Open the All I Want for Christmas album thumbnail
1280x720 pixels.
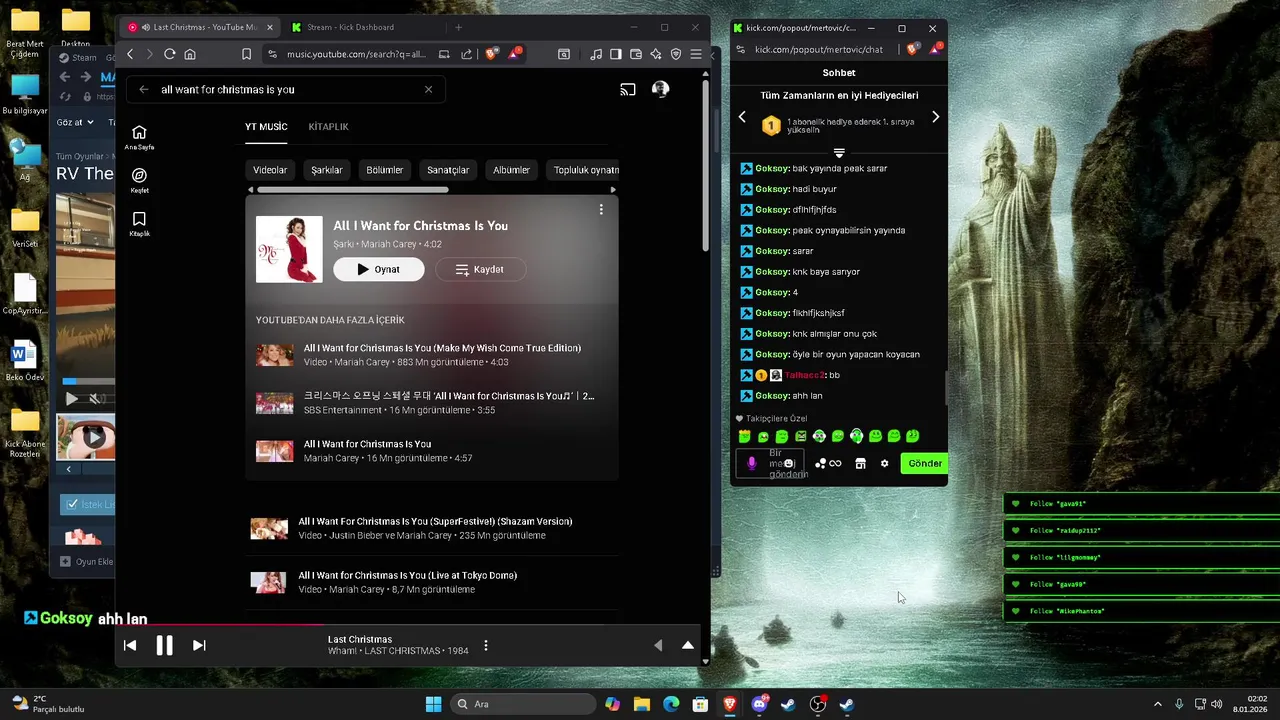(x=289, y=249)
